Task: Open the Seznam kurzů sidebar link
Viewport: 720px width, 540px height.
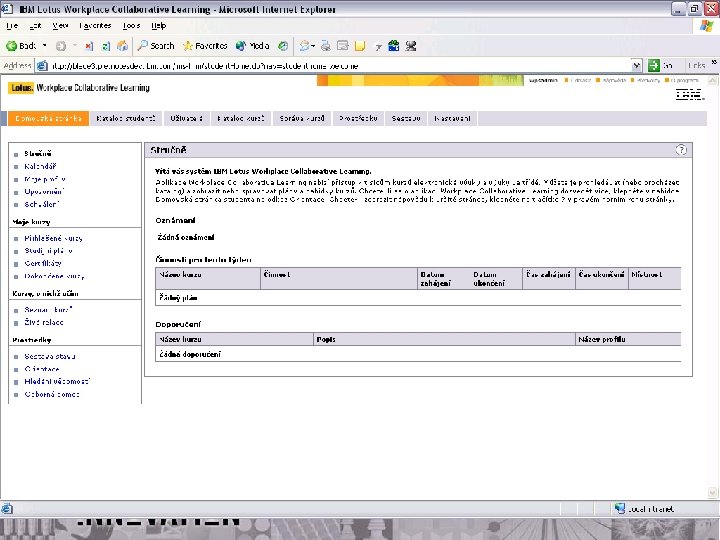Action: (48, 309)
